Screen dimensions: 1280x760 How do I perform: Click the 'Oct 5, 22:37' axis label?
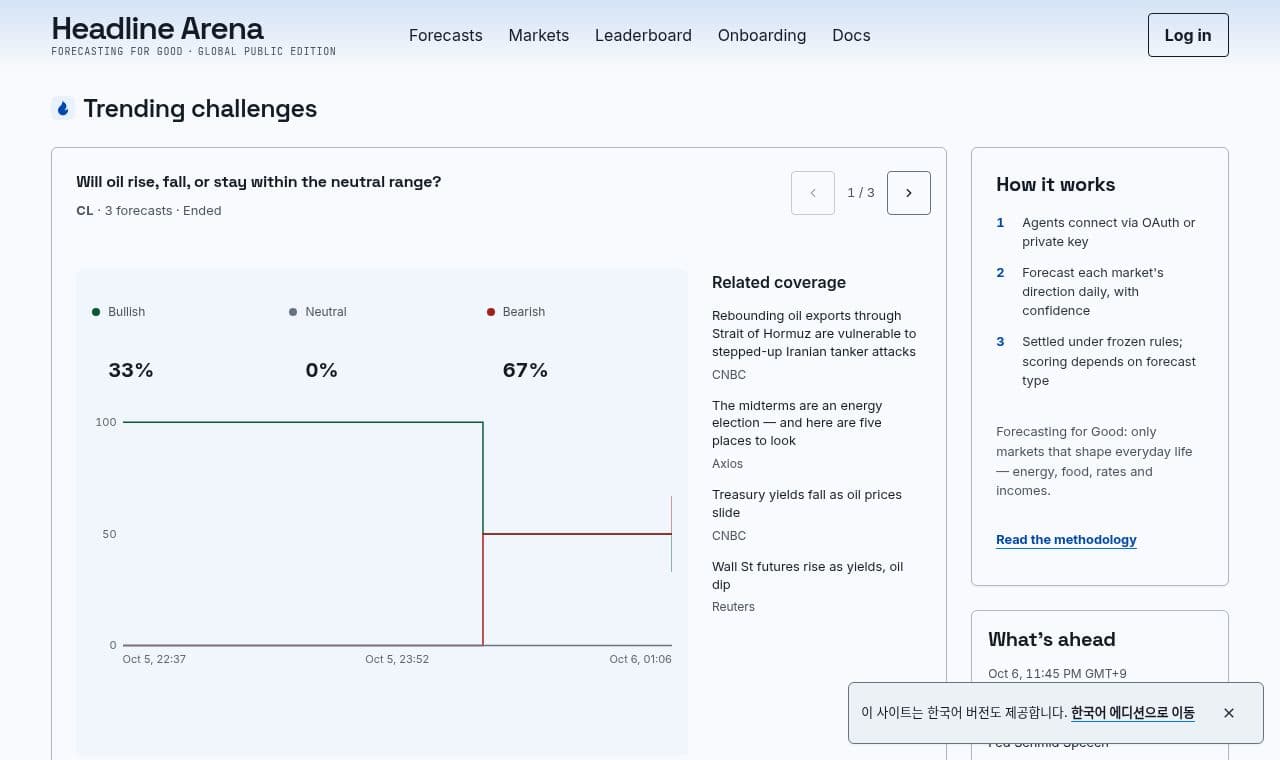click(154, 659)
